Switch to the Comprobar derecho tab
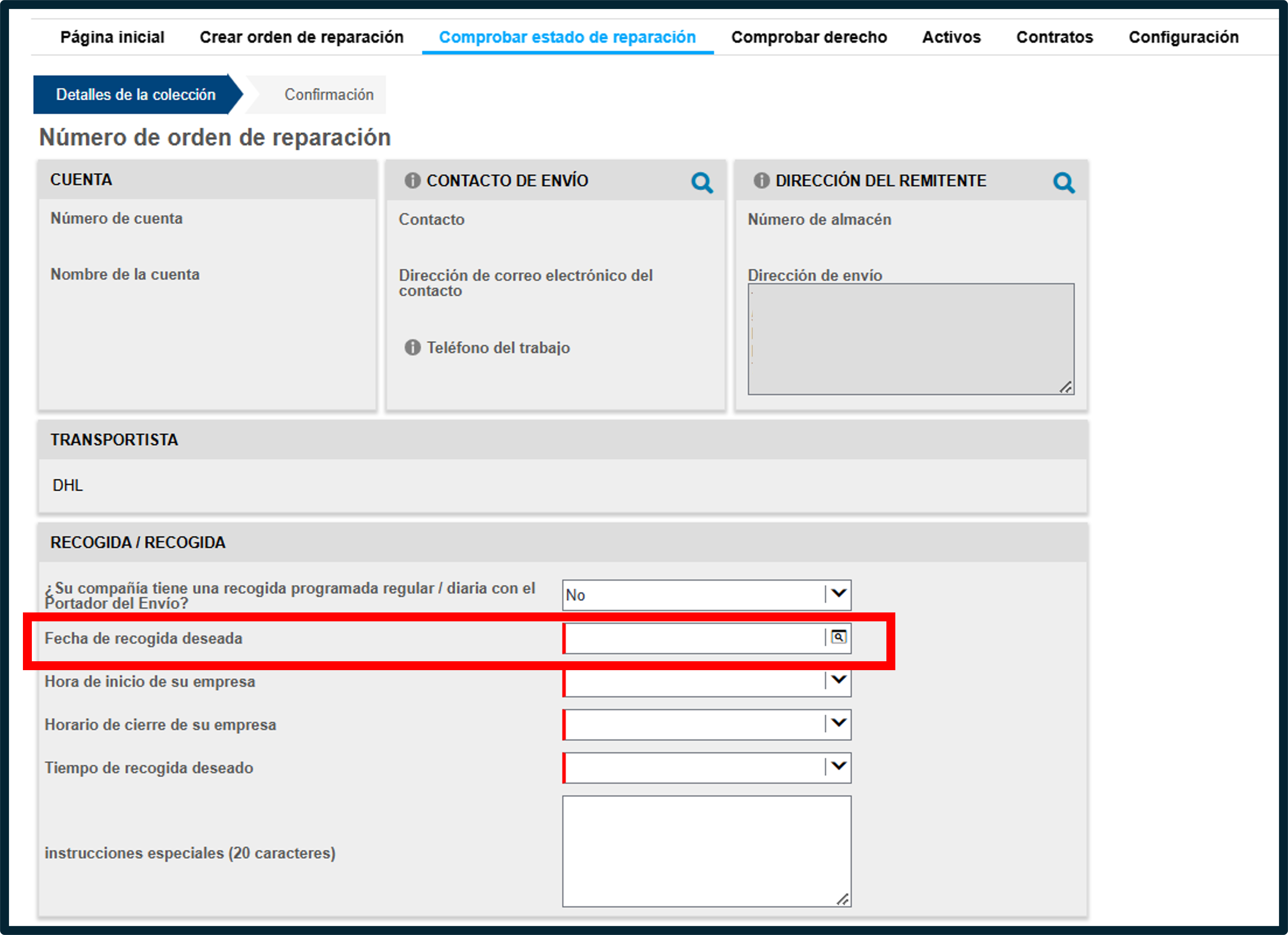Screen dimensions: 1288x935 click(809, 37)
